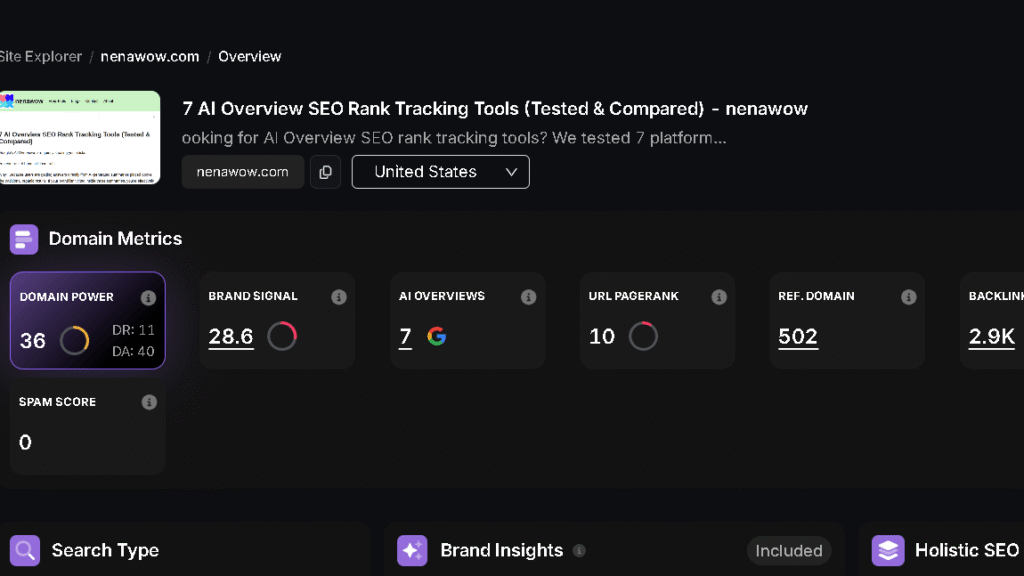Copy the domain with the copy icon
The image size is (1024, 576).
point(325,172)
